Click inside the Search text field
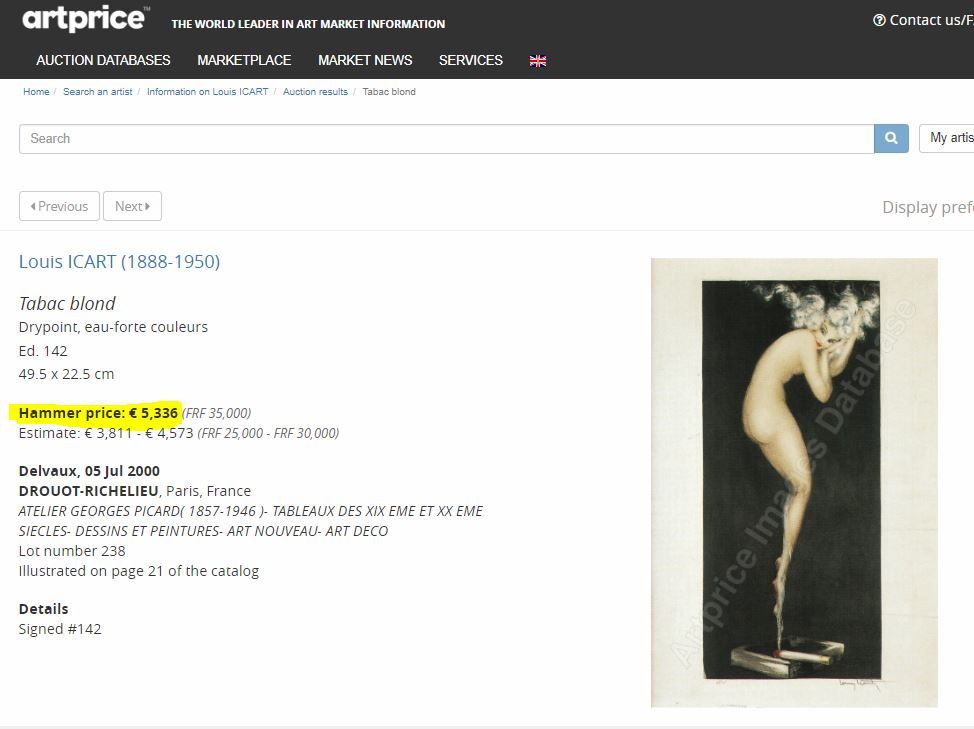The width and height of the screenshot is (974, 729). [x=447, y=138]
